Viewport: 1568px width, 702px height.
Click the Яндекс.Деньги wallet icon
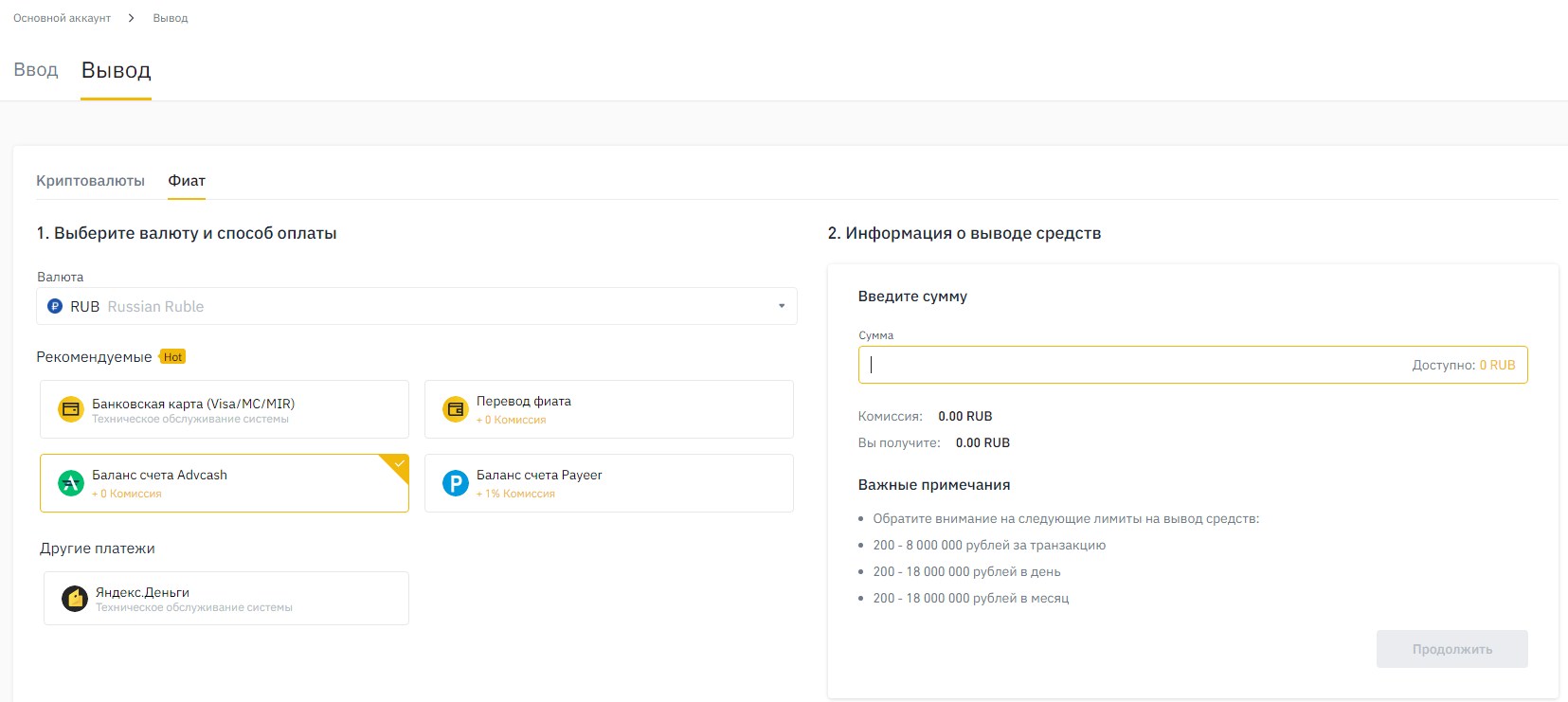(75, 599)
